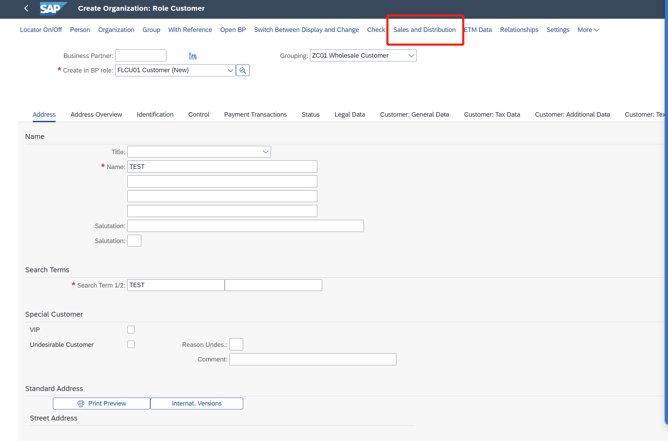Screen dimensions: 668x441
Task: Expand the More menu in toolbar
Action: (588, 30)
